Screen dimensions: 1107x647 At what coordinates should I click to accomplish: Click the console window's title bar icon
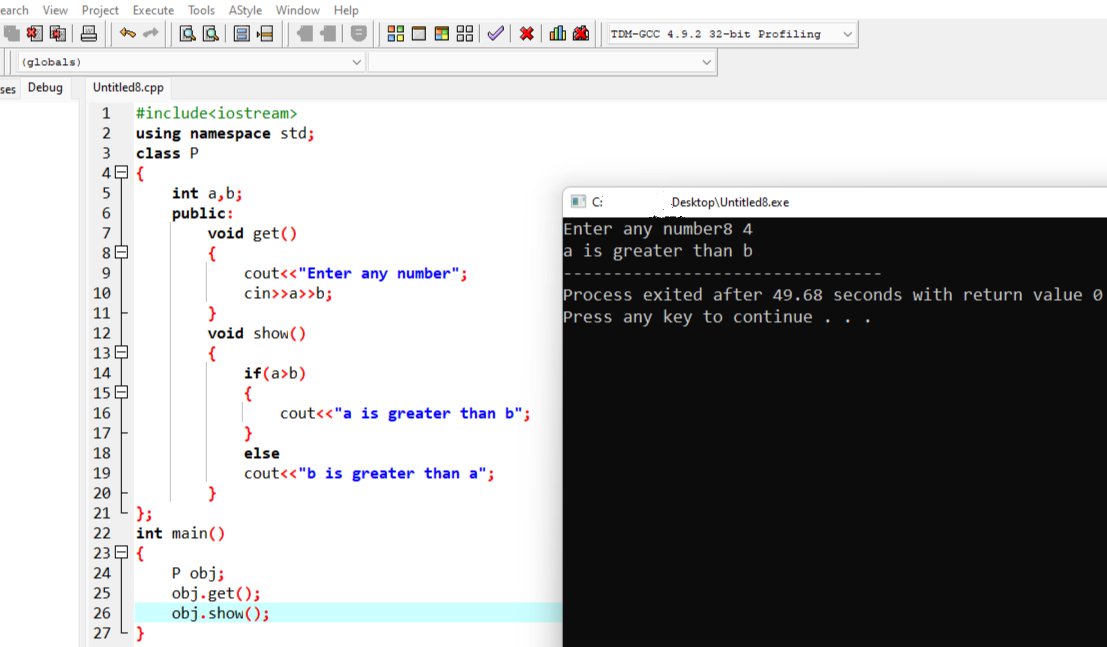click(578, 202)
